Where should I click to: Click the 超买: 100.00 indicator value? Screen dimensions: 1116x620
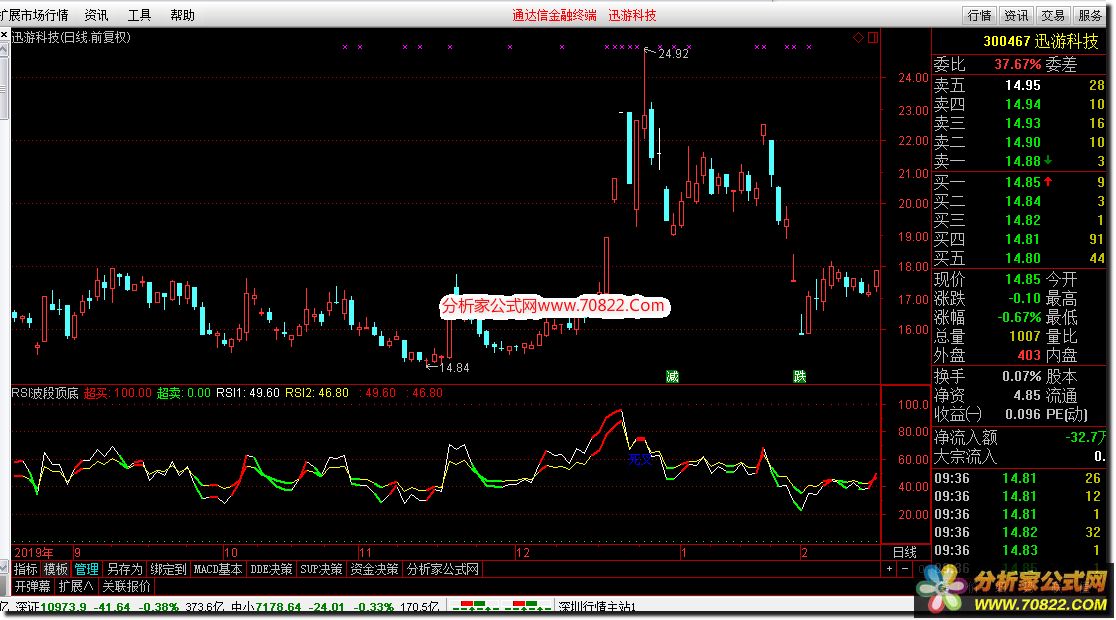pos(118,392)
